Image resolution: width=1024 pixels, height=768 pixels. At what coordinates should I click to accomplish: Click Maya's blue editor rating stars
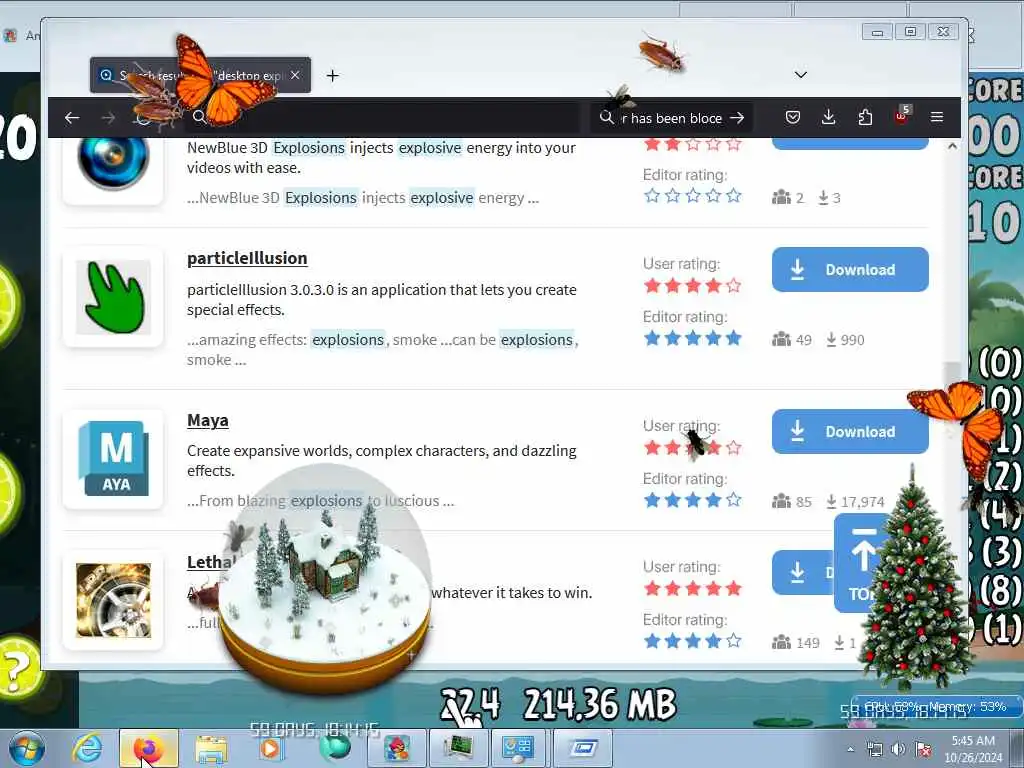(x=692, y=500)
